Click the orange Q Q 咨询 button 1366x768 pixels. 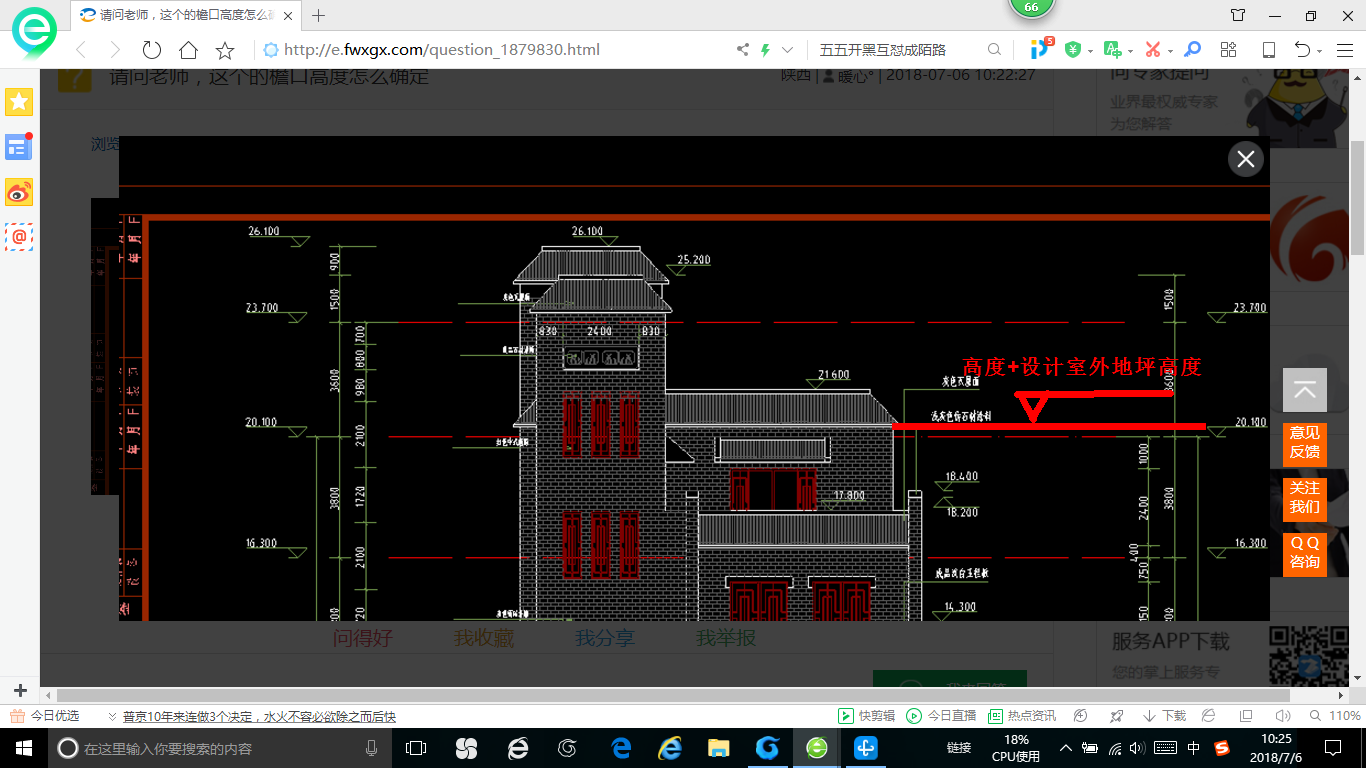pos(1305,553)
